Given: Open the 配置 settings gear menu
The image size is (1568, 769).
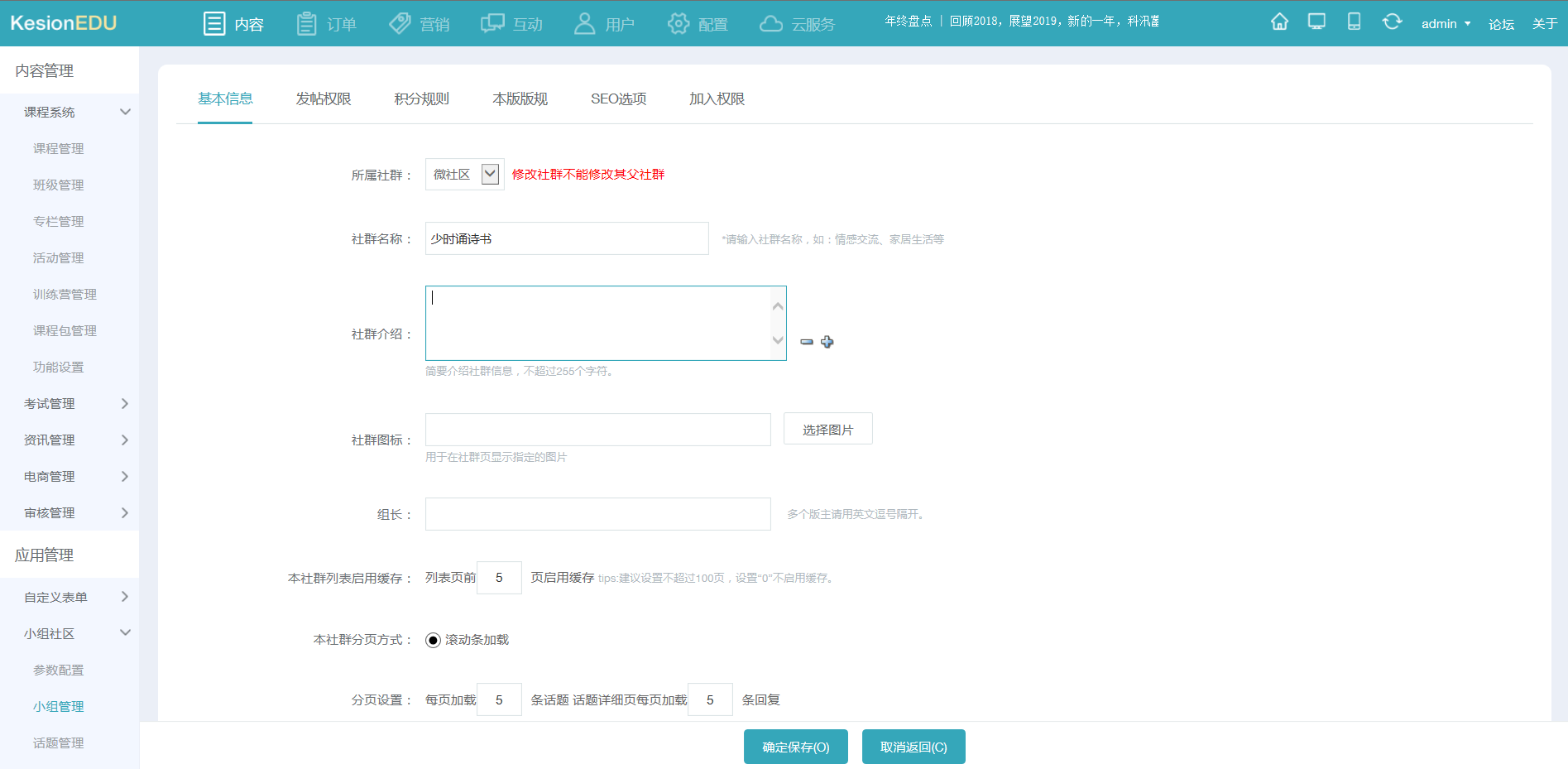Looking at the screenshot, I should 698,24.
